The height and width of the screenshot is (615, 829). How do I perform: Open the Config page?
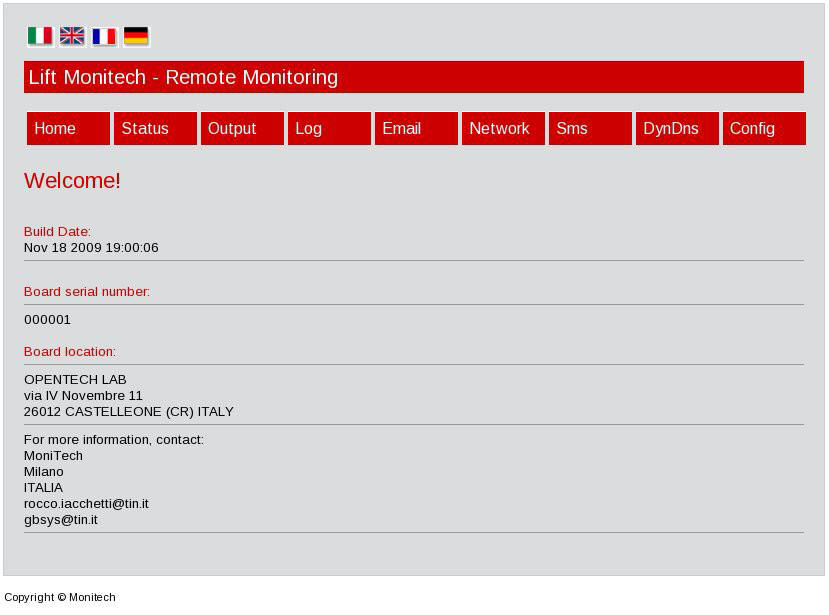pyautogui.click(x=764, y=128)
